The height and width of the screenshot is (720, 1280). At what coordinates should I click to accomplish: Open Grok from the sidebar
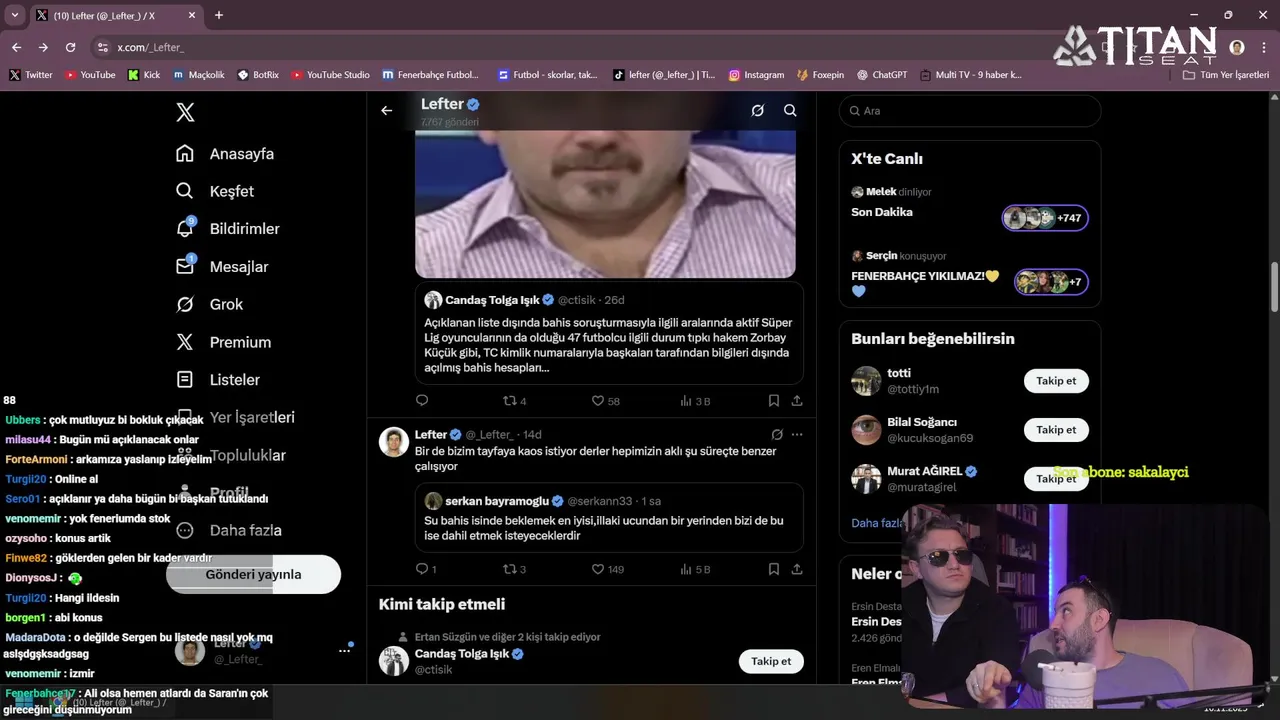[x=209, y=304]
